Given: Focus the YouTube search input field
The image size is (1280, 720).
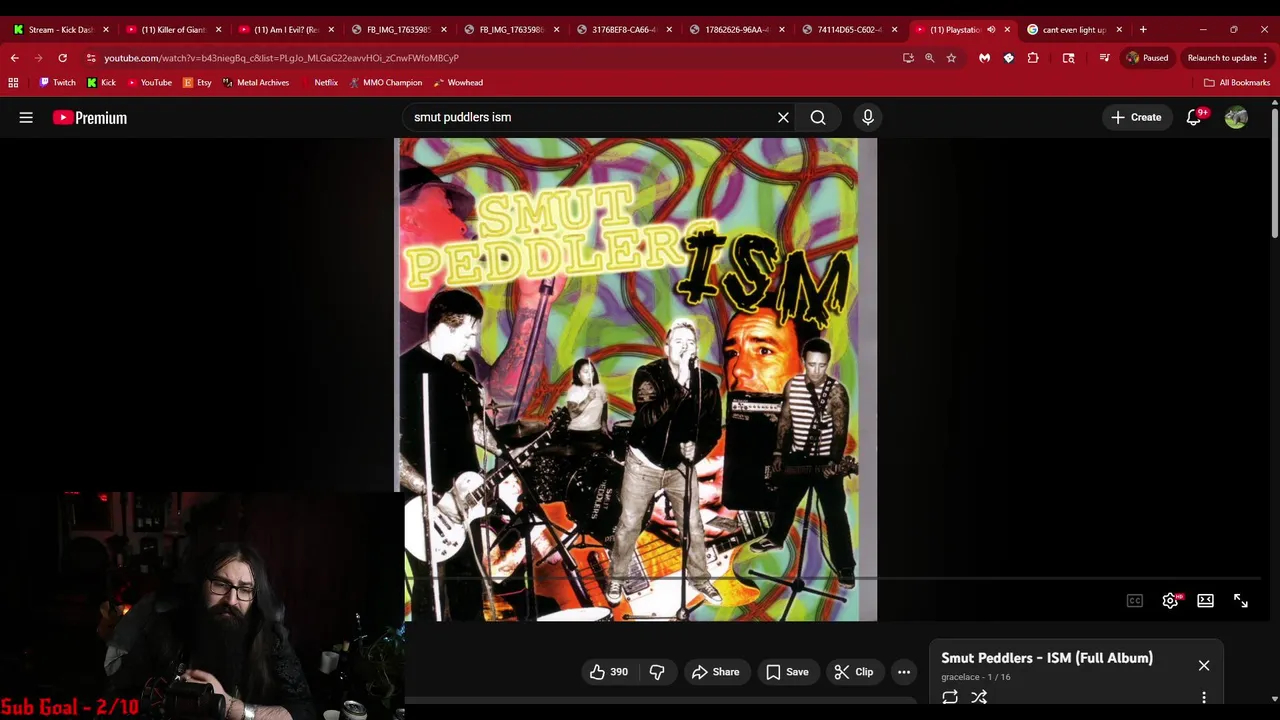Looking at the screenshot, I should (x=590, y=117).
